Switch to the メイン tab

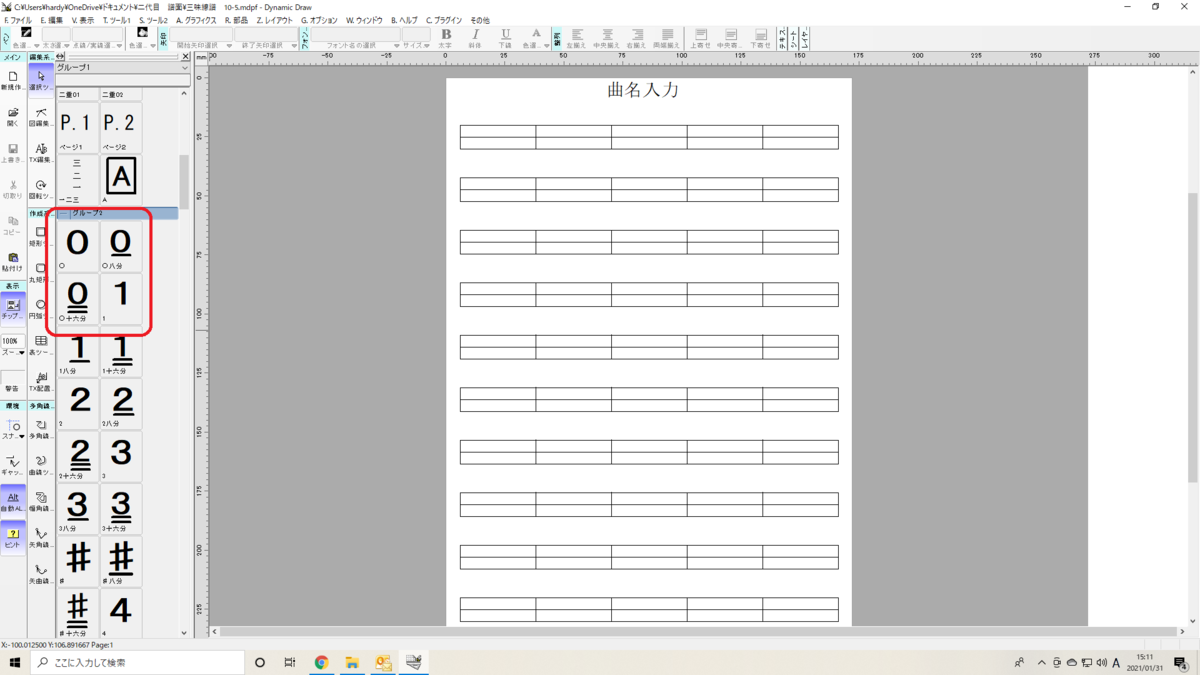pyautogui.click(x=12, y=57)
